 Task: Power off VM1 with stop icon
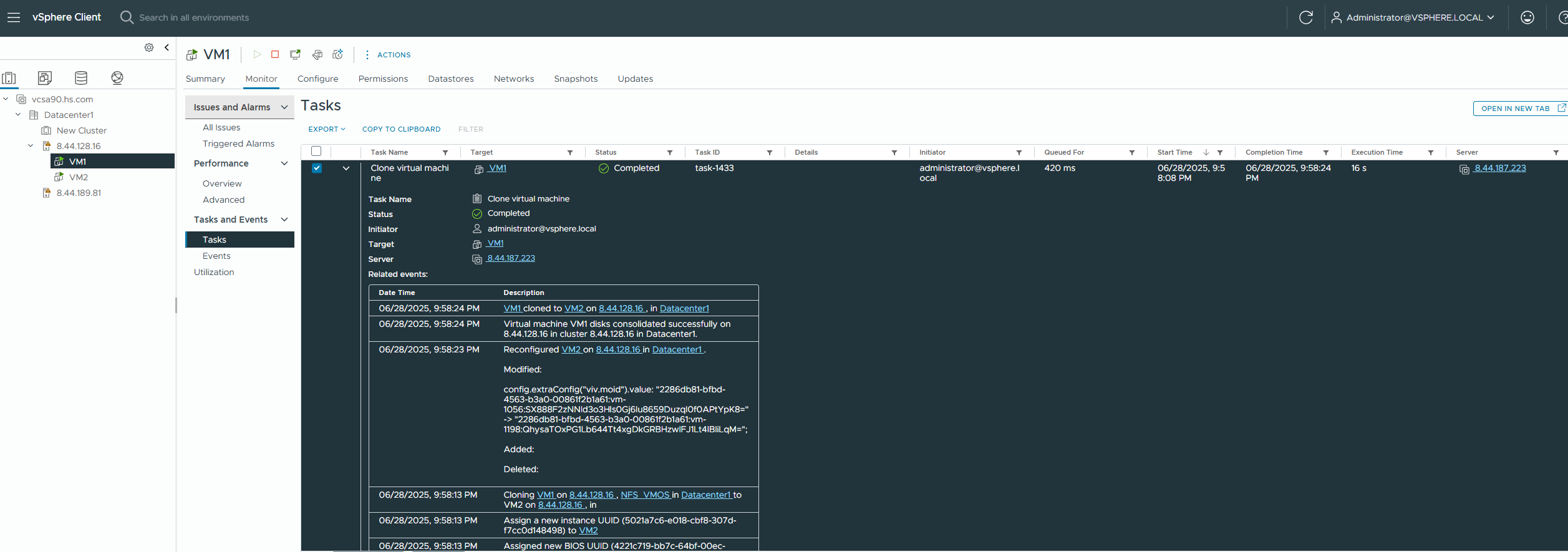[275, 55]
